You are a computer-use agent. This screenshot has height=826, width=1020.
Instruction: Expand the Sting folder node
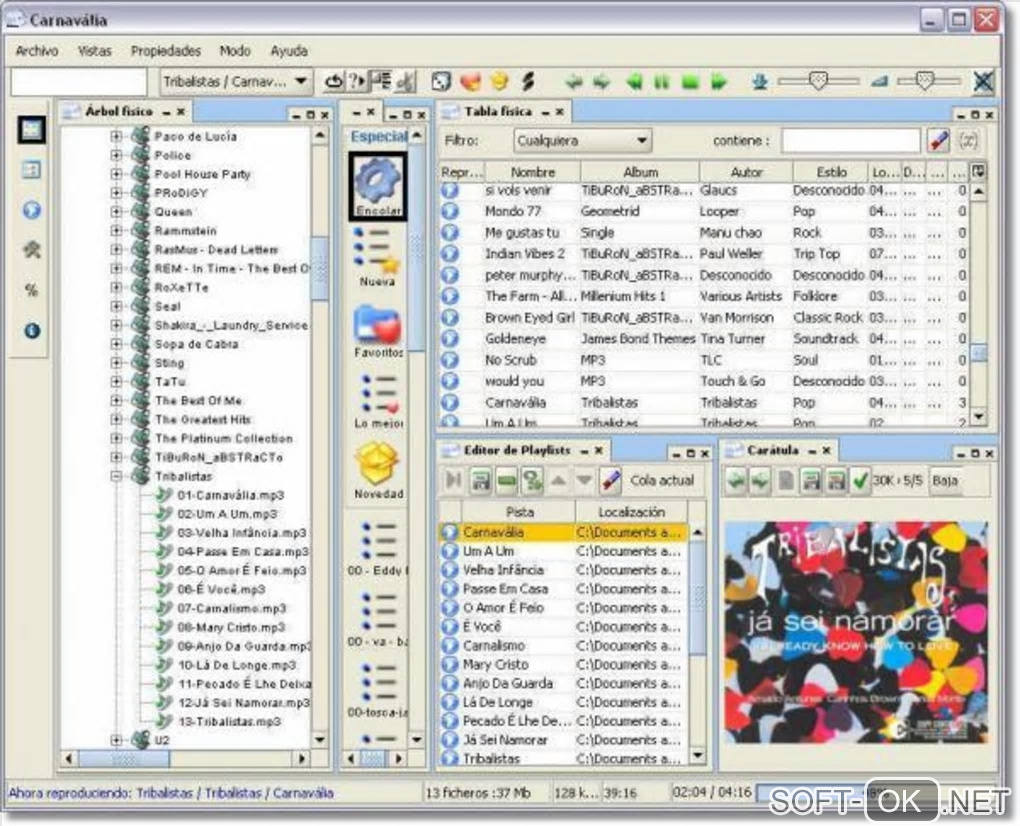[116, 362]
